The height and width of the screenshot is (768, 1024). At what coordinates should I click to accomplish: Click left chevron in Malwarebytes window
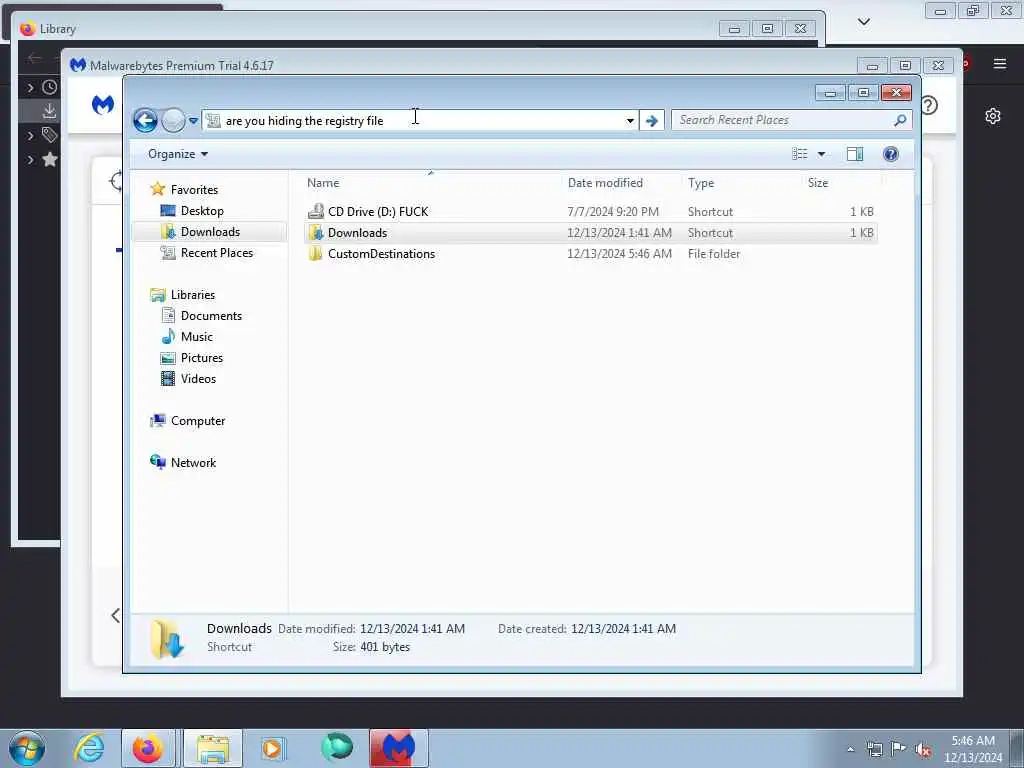(116, 615)
